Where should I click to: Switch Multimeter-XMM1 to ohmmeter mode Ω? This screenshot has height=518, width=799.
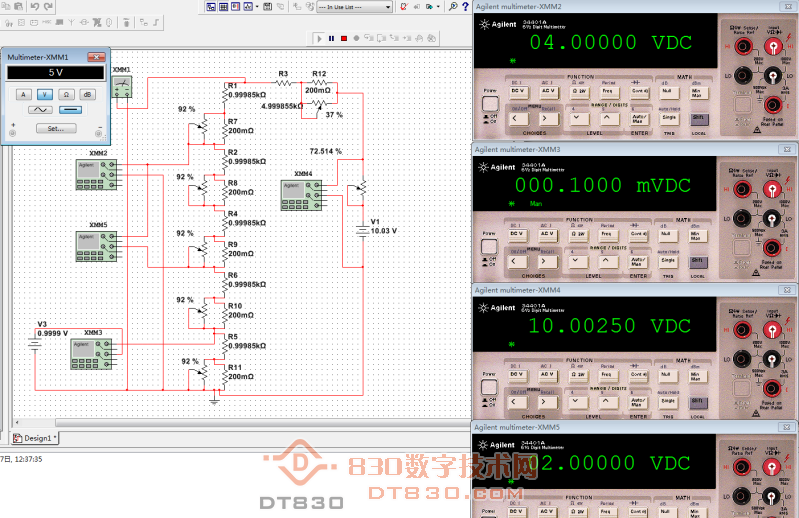click(x=66, y=94)
